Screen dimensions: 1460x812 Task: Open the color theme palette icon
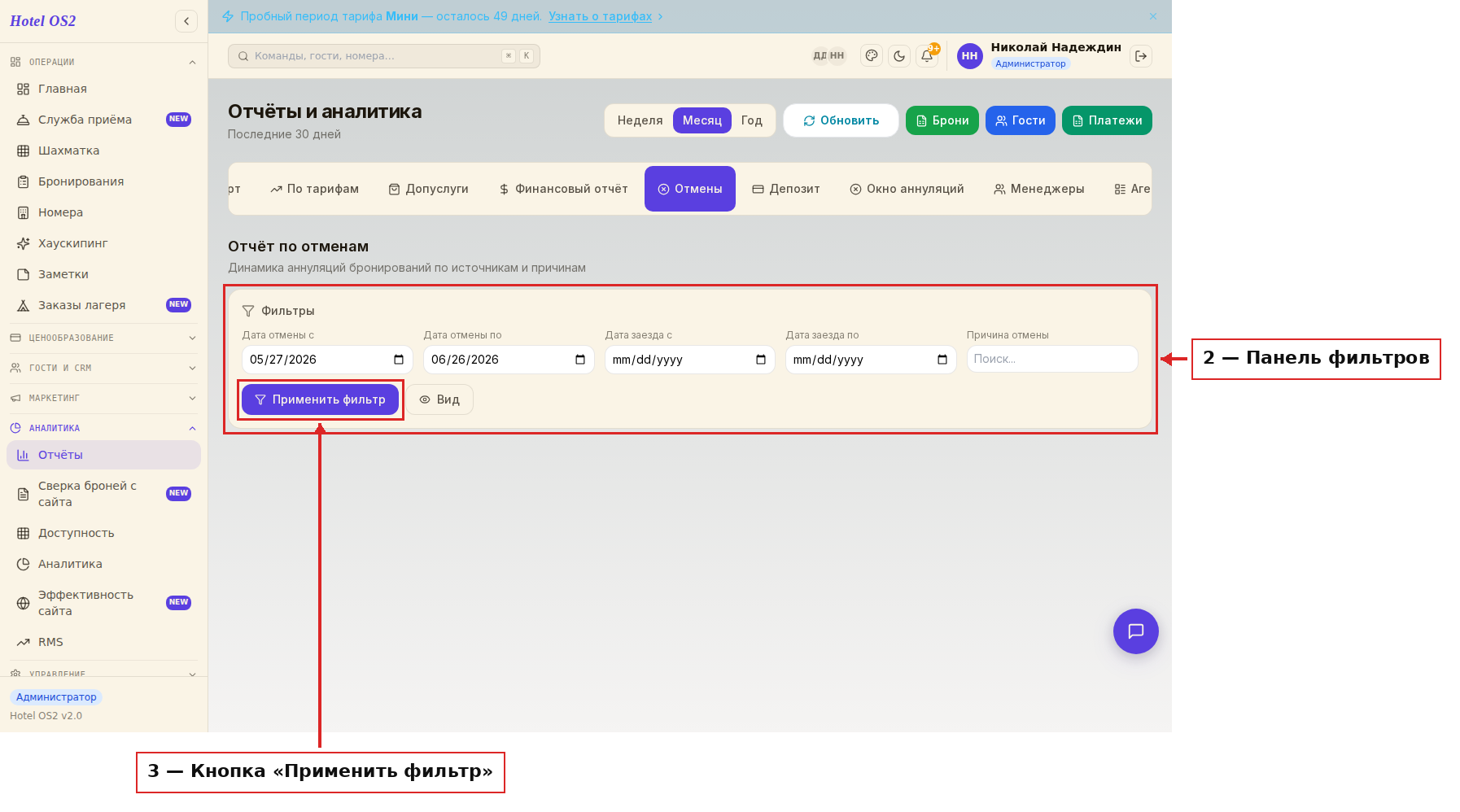click(x=872, y=56)
